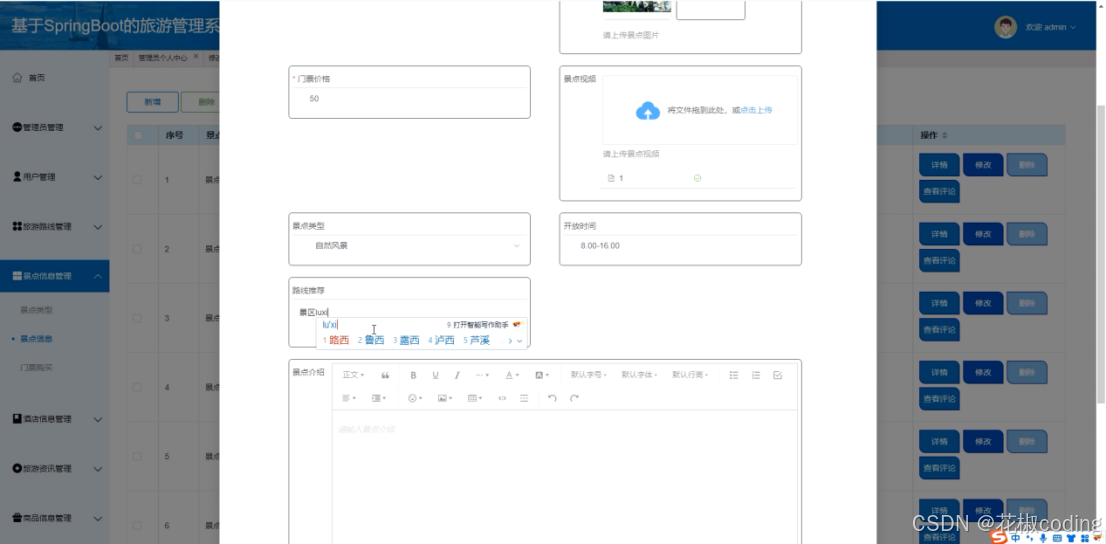Go to next IME candidate page
This screenshot has height=544, width=1106.
pos(510,341)
